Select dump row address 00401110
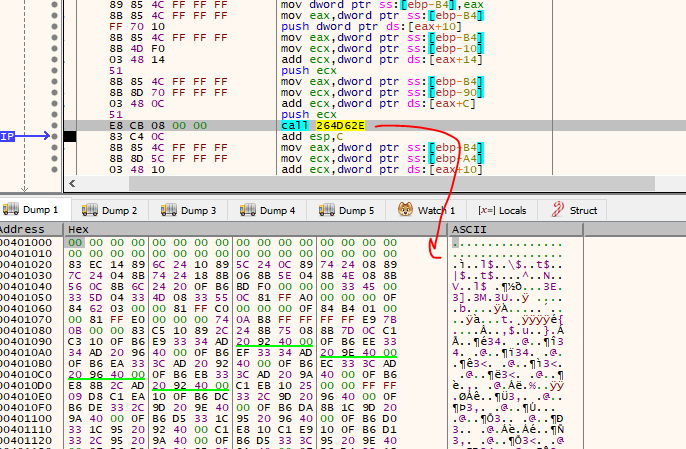The width and height of the screenshot is (686, 449). [x=26, y=429]
